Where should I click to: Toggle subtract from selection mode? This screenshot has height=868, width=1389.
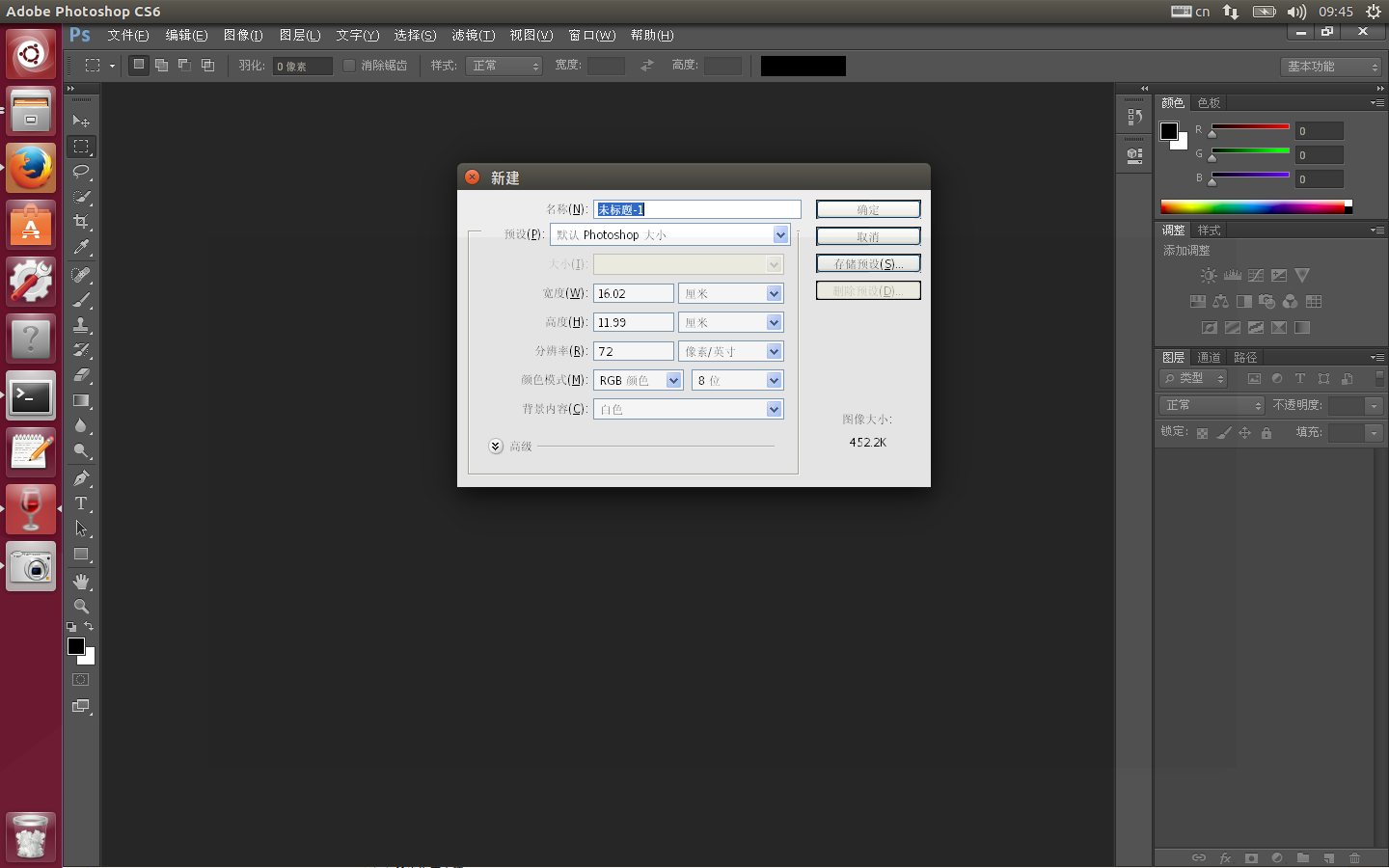click(184, 66)
